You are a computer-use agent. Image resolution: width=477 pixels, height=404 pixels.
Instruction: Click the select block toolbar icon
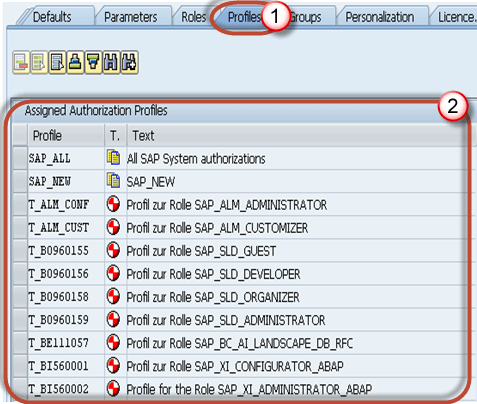[x=57, y=62]
